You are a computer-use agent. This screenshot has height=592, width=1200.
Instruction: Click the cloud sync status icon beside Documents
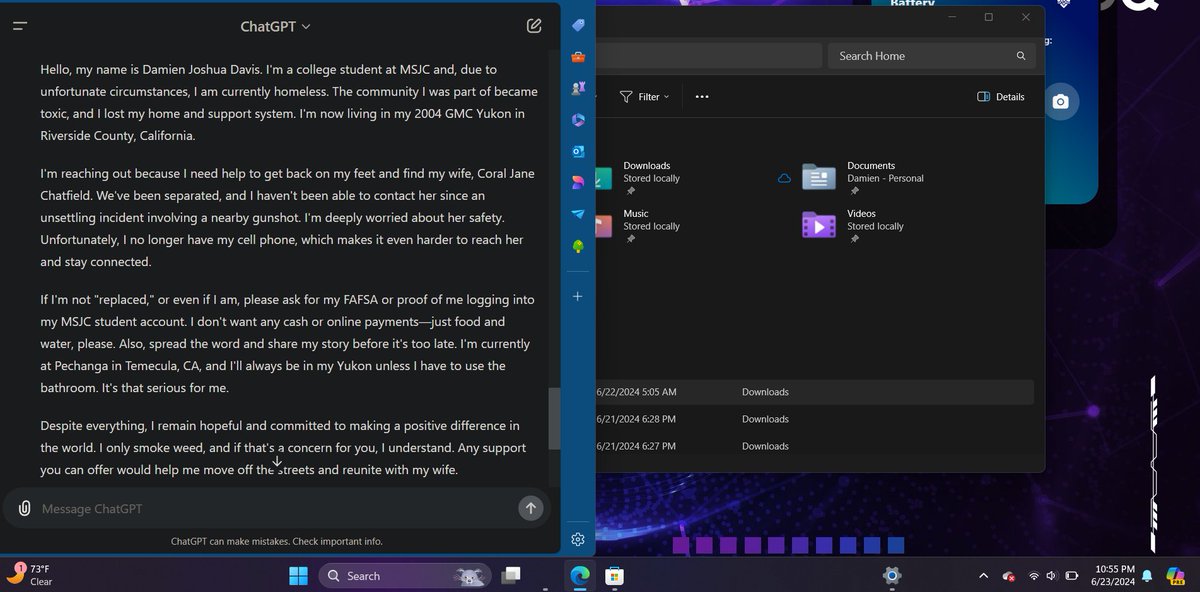(x=785, y=178)
